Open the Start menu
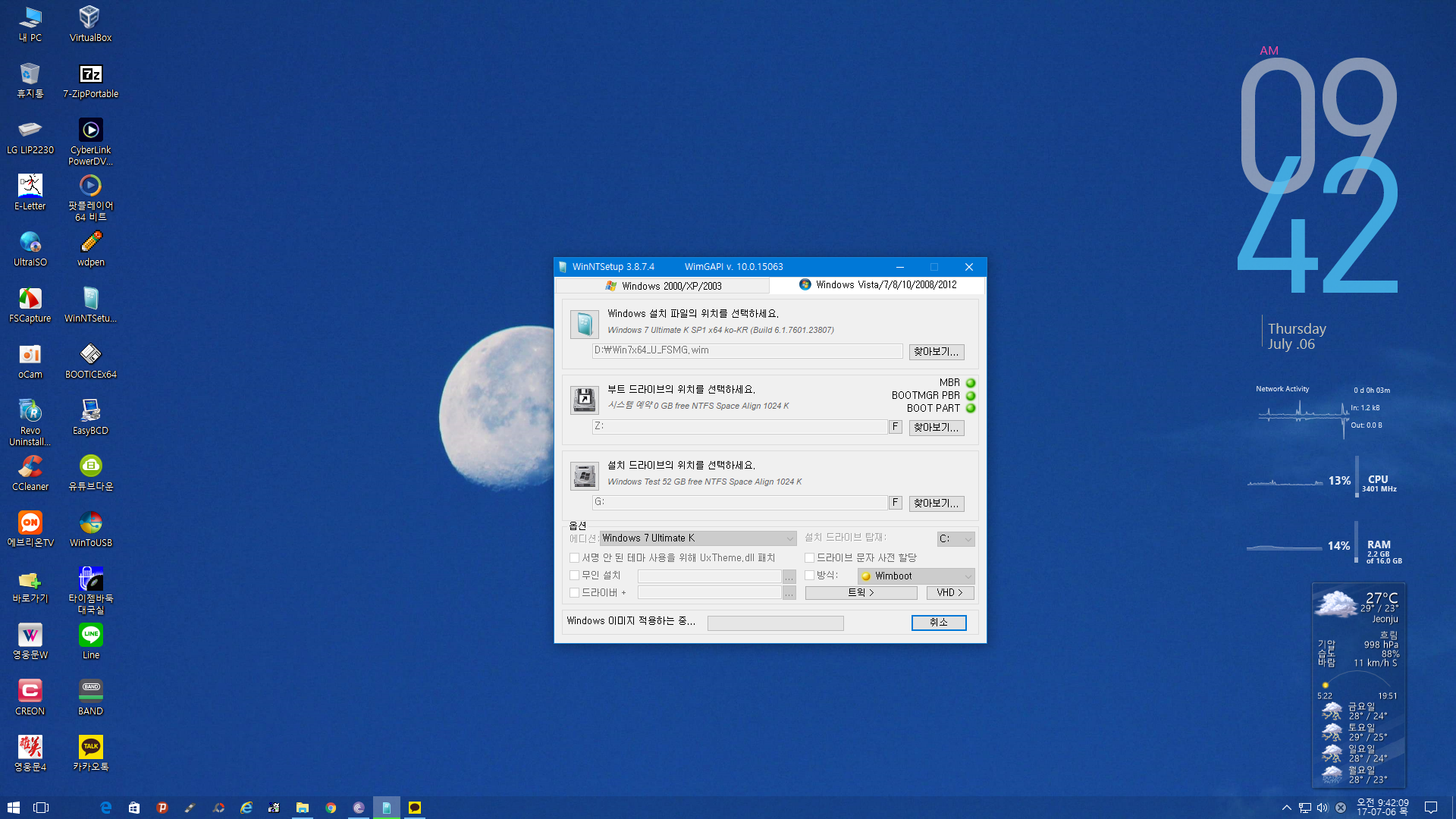This screenshot has width=1456, height=819. click(13, 808)
